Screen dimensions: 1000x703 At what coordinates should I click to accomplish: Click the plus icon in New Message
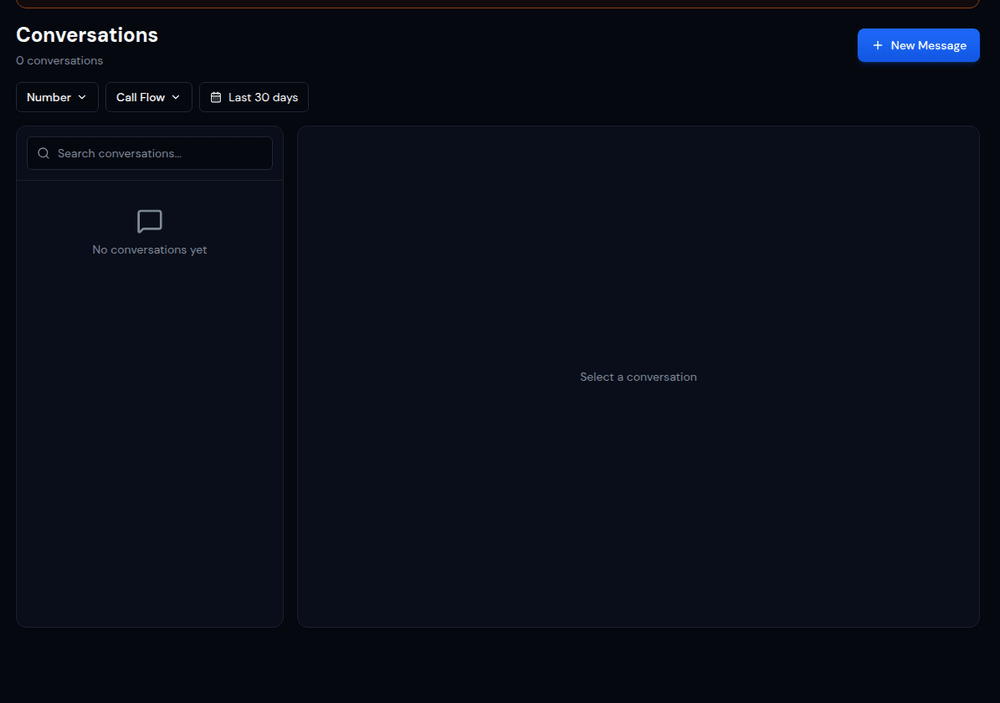[877, 45]
